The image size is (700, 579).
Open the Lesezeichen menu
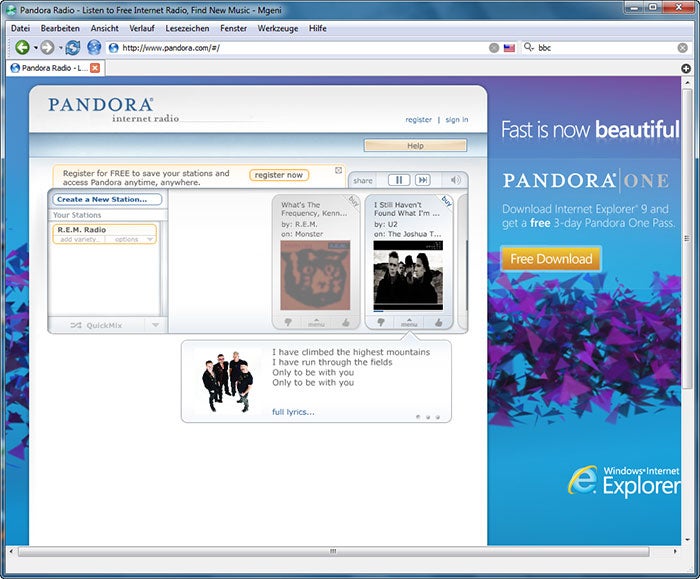click(x=187, y=28)
